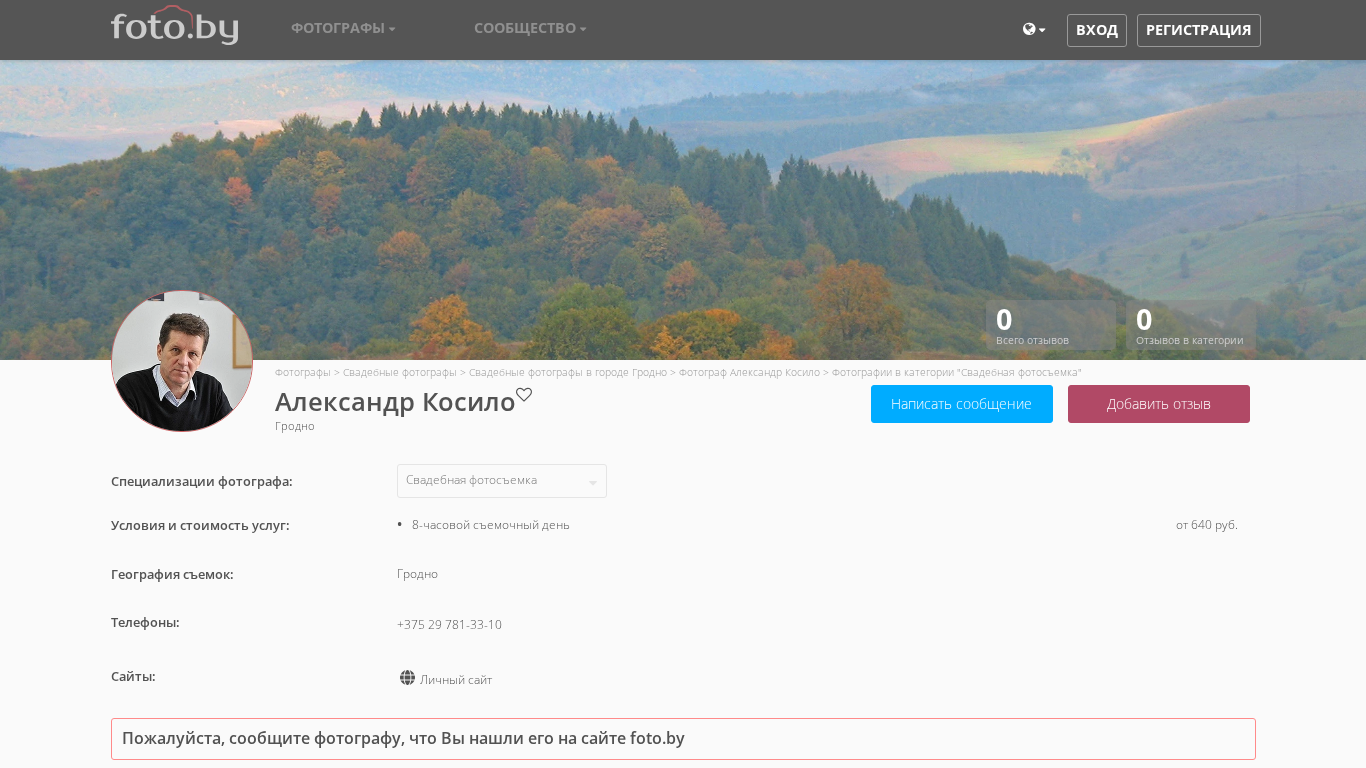
Task: Click the price от 640 руб.
Action: [1207, 525]
